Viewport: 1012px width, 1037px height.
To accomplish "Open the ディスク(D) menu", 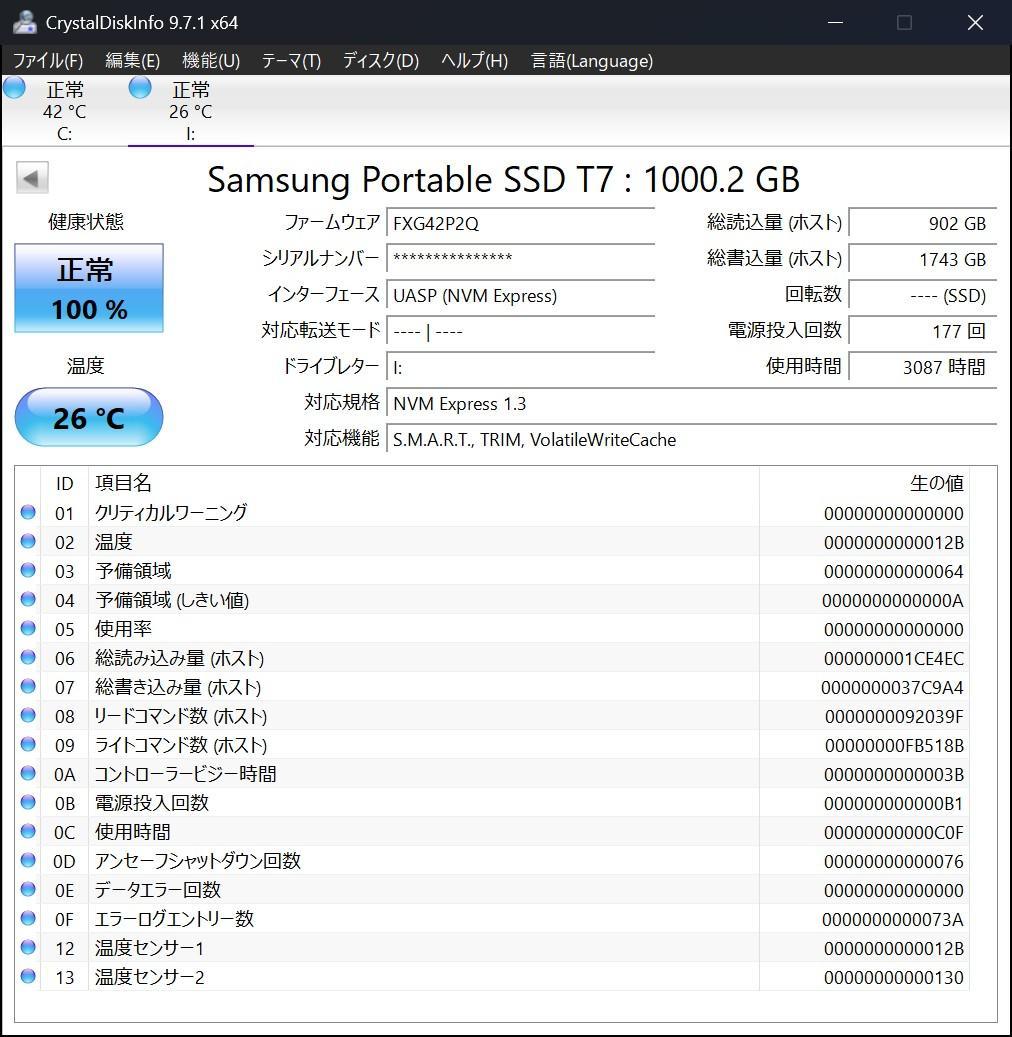I will 379,61.
